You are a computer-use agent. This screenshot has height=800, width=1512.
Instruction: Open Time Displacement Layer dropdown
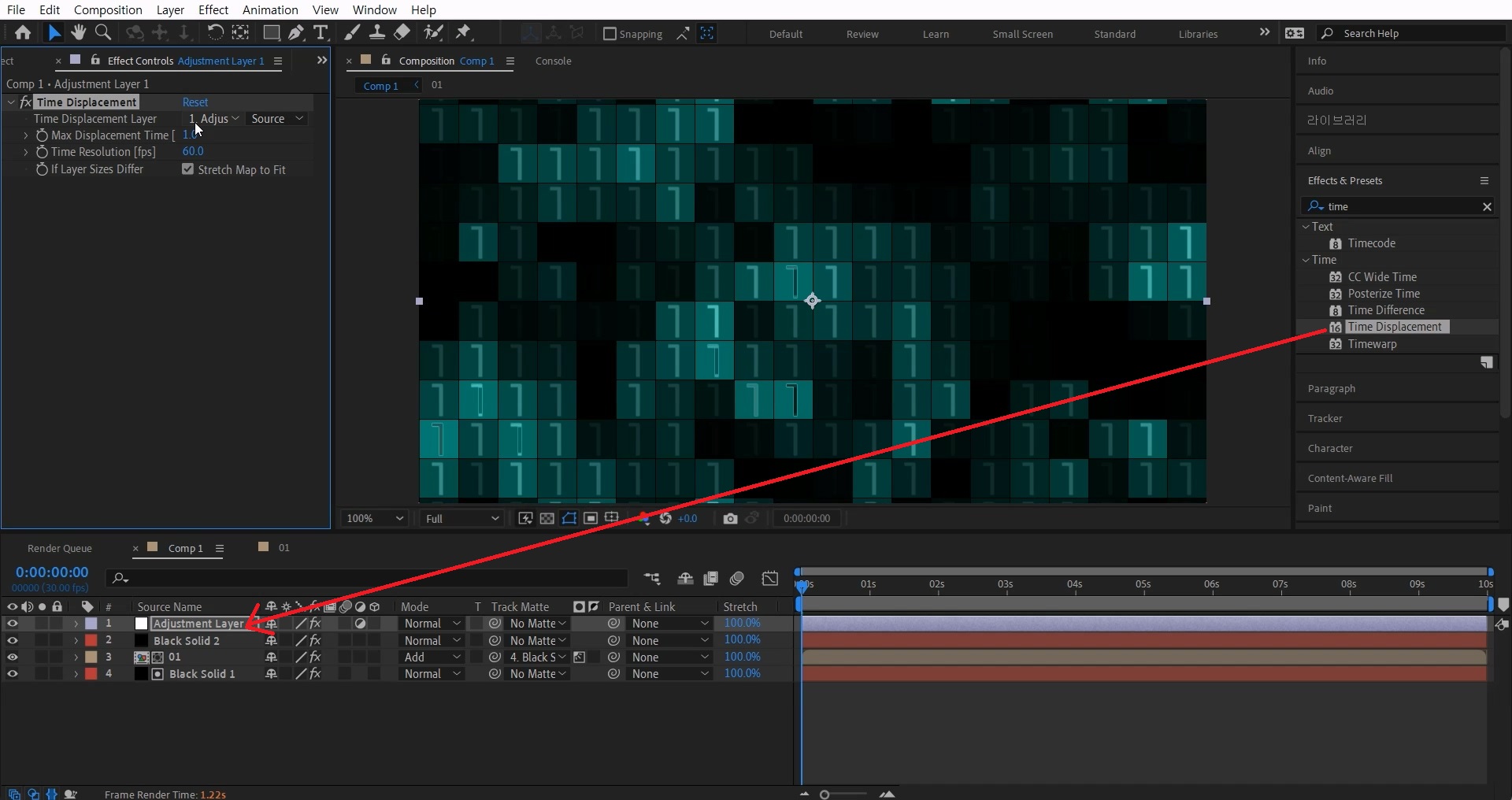[x=213, y=119]
